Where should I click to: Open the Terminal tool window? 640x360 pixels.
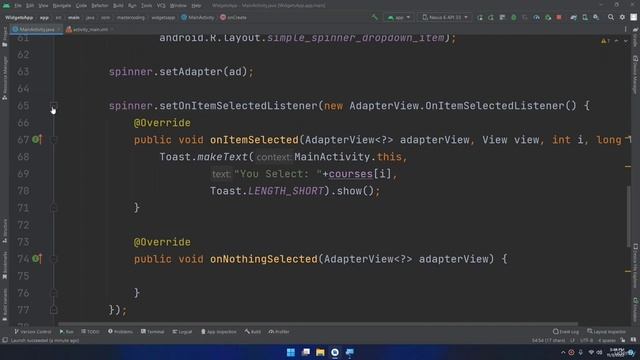pyautogui.click(x=153, y=332)
